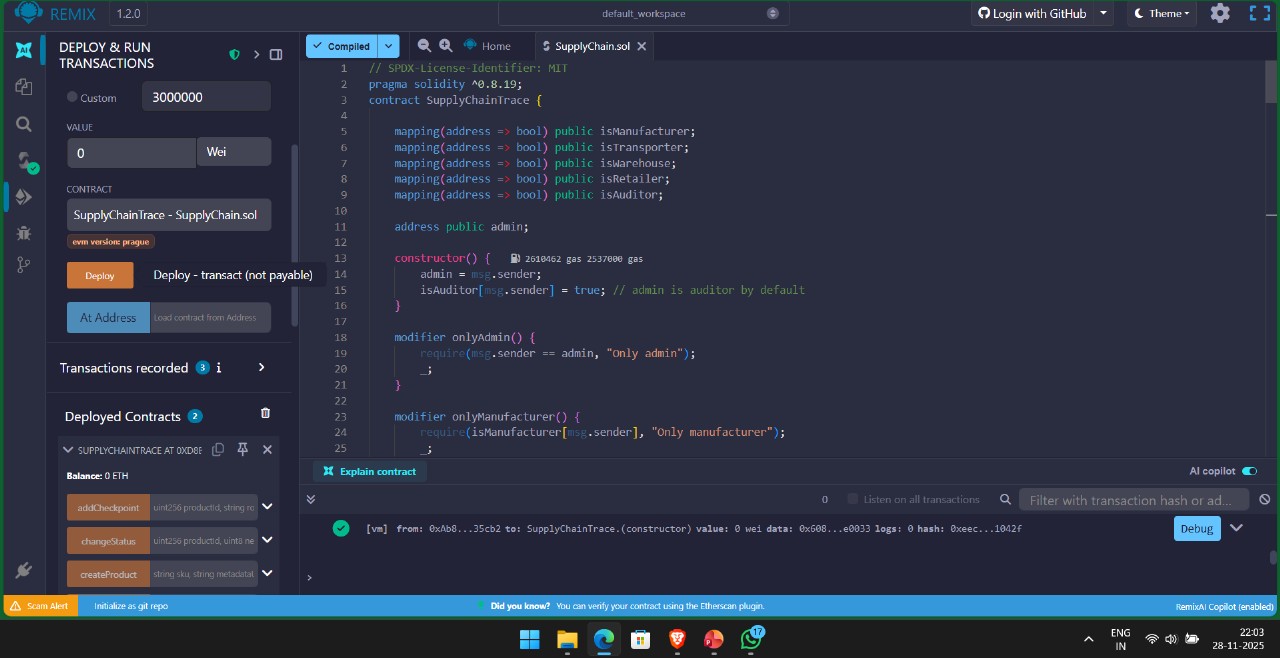Delete all deployed contracts trash icon

[x=265, y=413]
